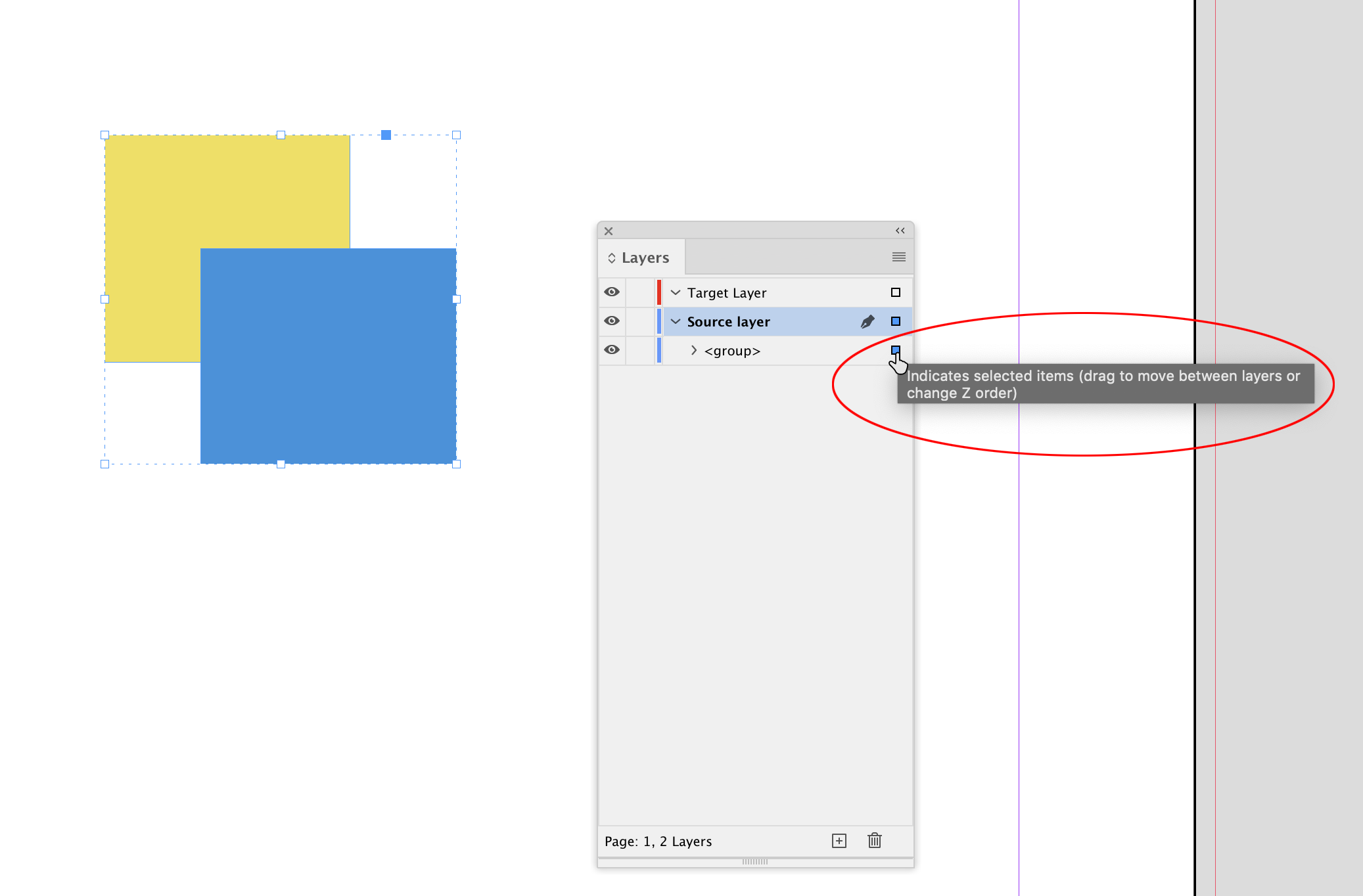
Task: Click the delete layer trash icon
Action: pyautogui.click(x=873, y=838)
